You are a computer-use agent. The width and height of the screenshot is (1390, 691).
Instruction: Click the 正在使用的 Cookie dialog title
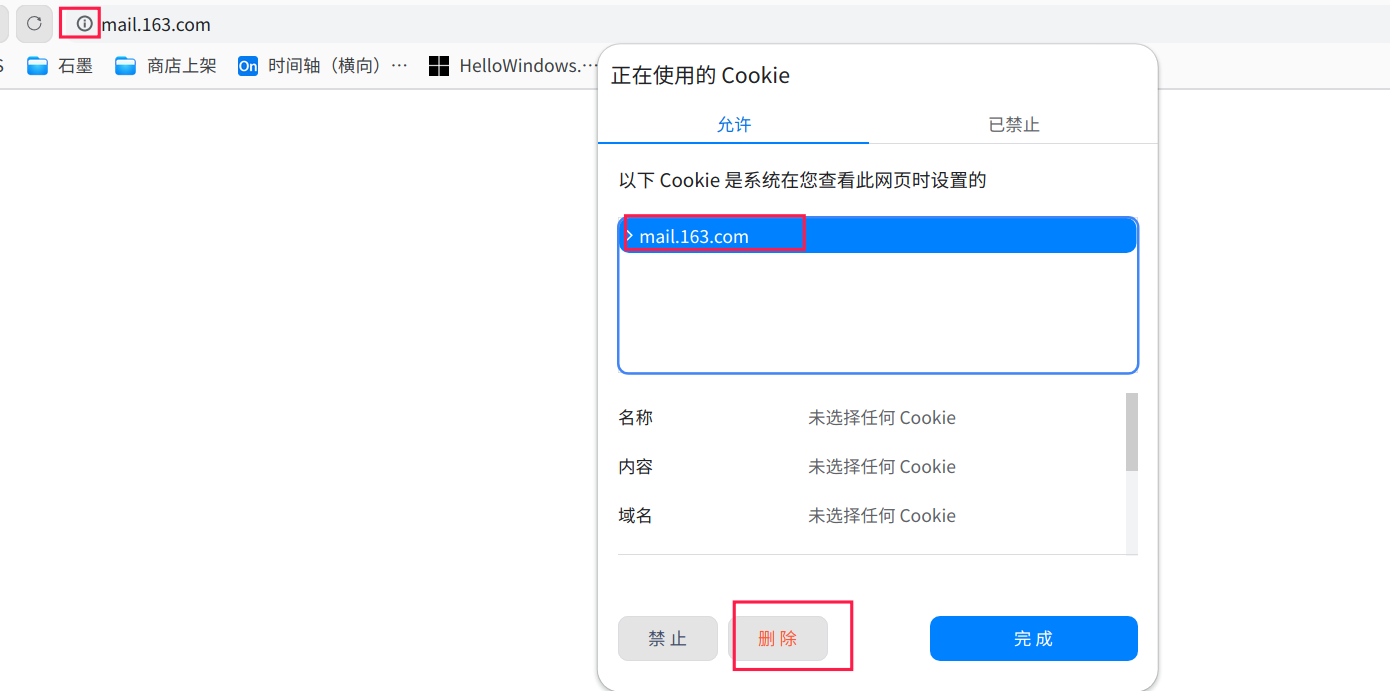[x=700, y=76]
